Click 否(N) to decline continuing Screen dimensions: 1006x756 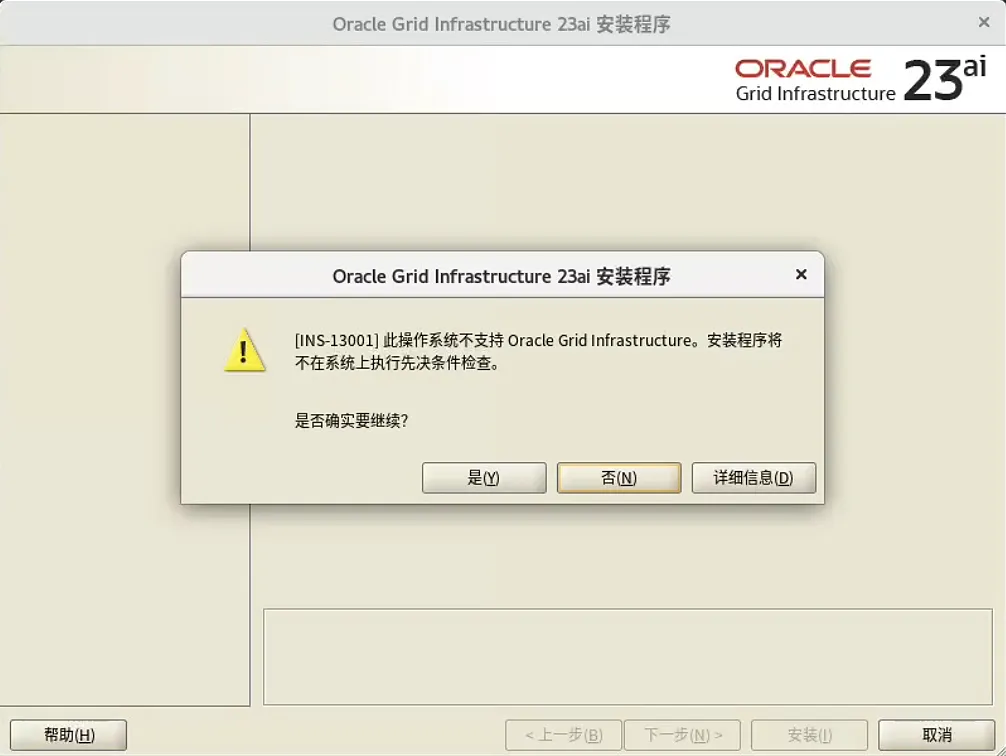point(619,477)
